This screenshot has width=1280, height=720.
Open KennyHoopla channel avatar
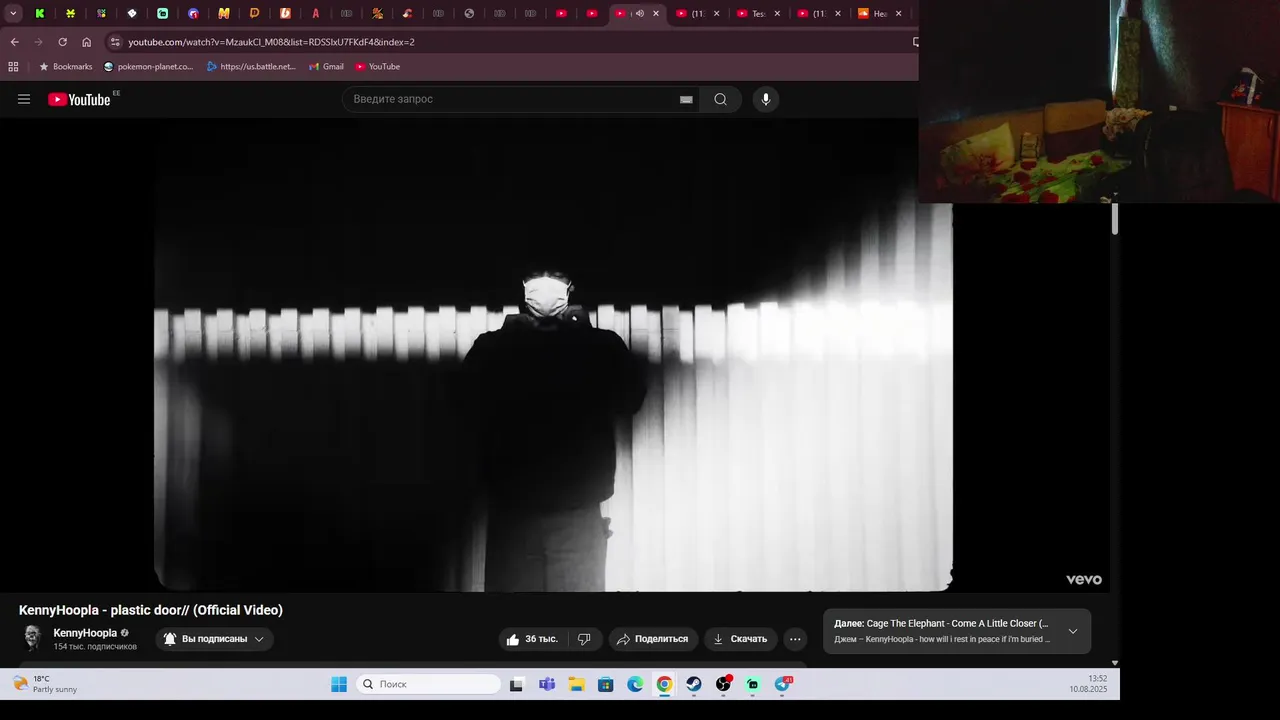(x=32, y=638)
